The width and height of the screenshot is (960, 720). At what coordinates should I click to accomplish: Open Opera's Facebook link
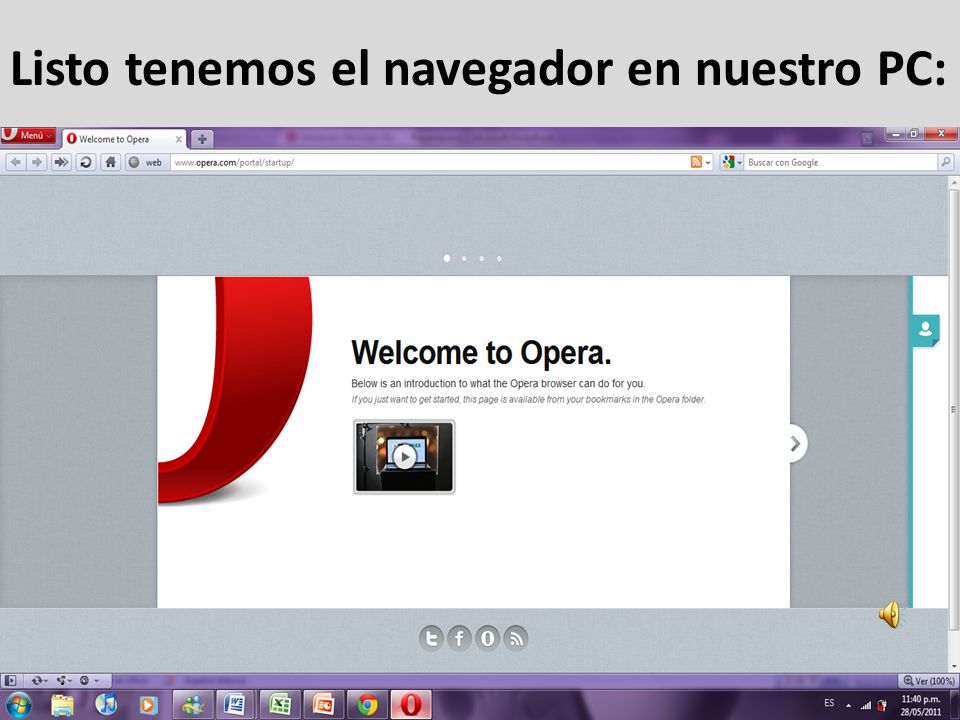(459, 638)
